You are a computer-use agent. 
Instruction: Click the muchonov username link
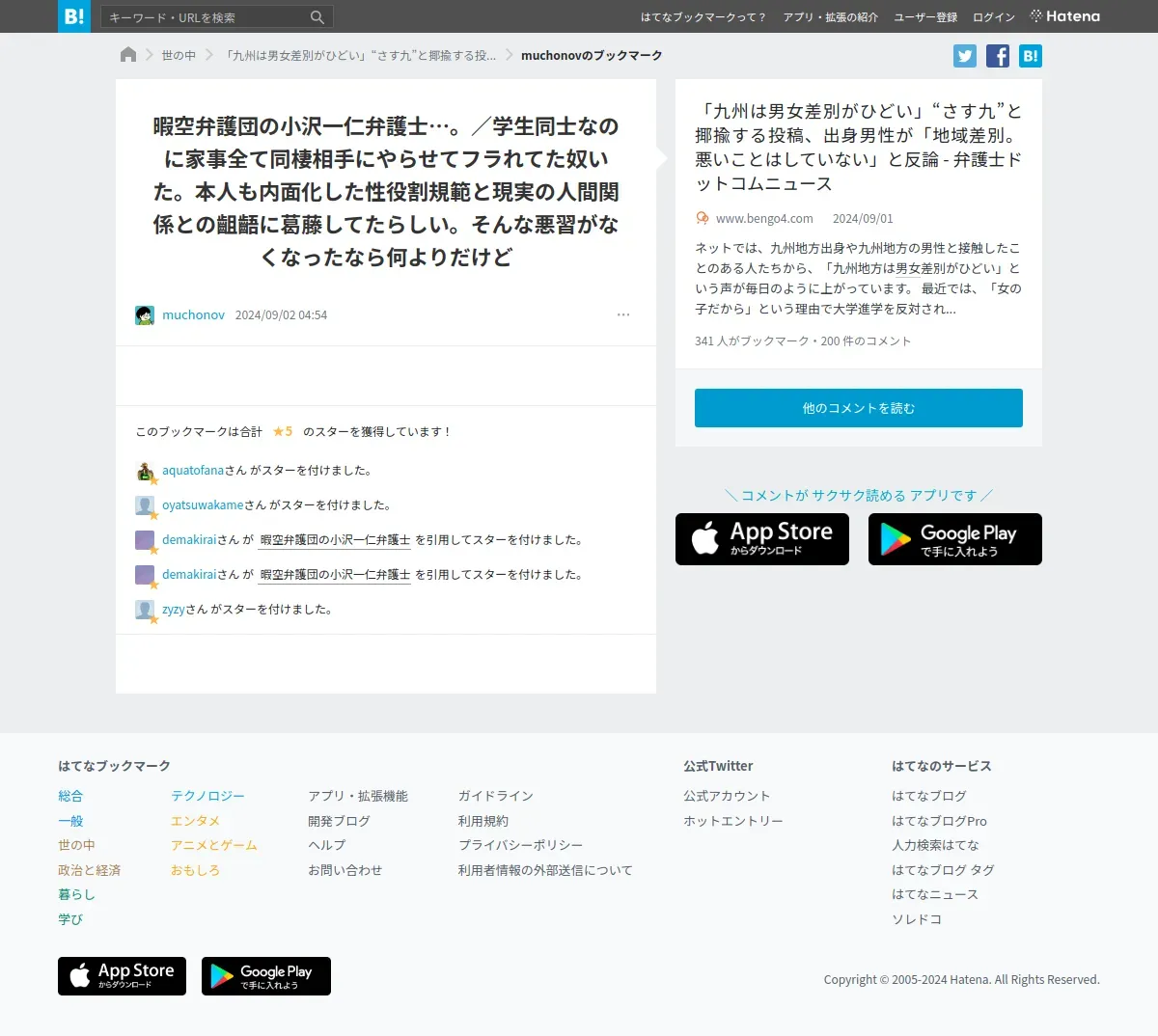click(x=193, y=314)
